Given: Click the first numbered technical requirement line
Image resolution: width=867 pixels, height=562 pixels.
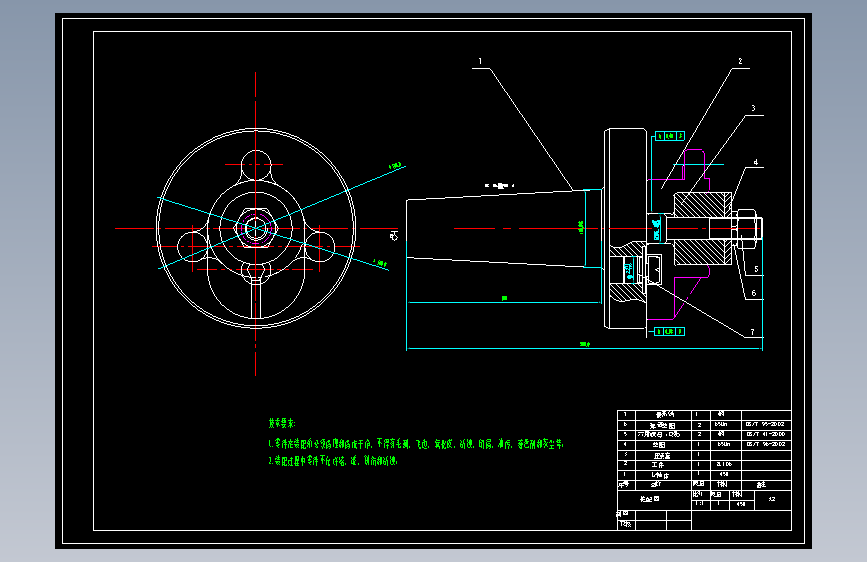Looking at the screenshot, I should (415, 444).
